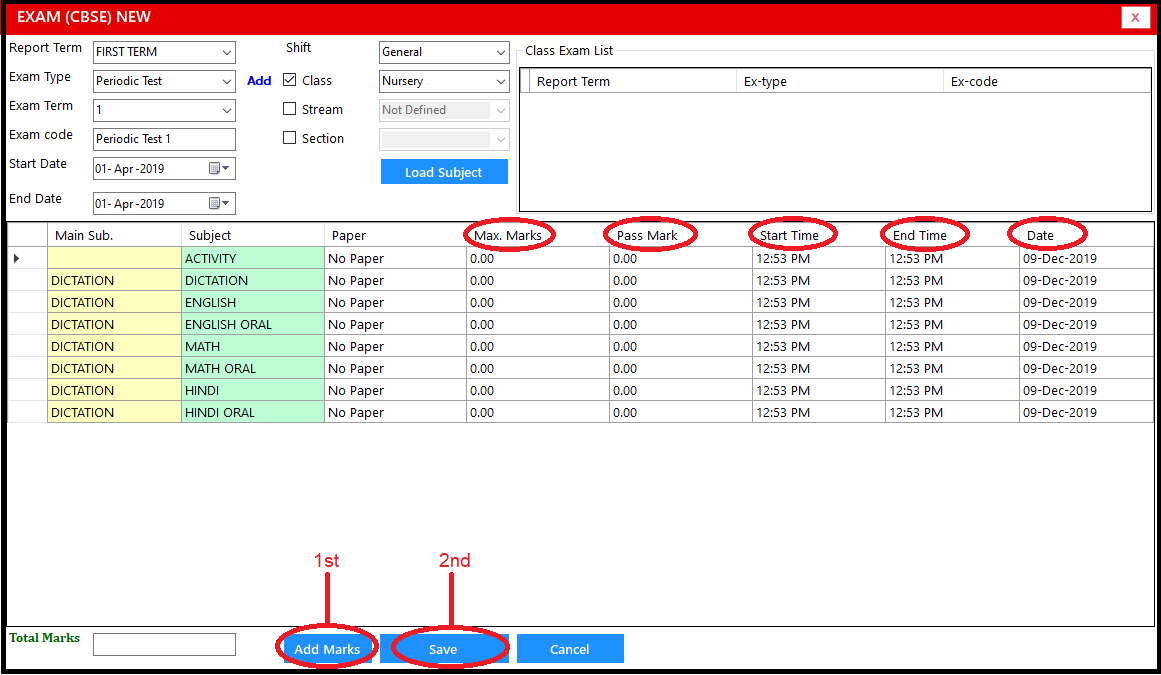Select the MATH subject cell
The image size is (1161, 675).
[x=252, y=346]
